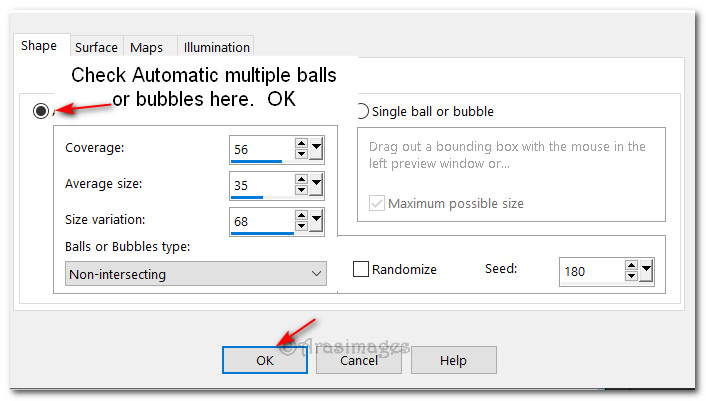Open Help for this dialog
This screenshot has height=401, width=706.
click(453, 360)
